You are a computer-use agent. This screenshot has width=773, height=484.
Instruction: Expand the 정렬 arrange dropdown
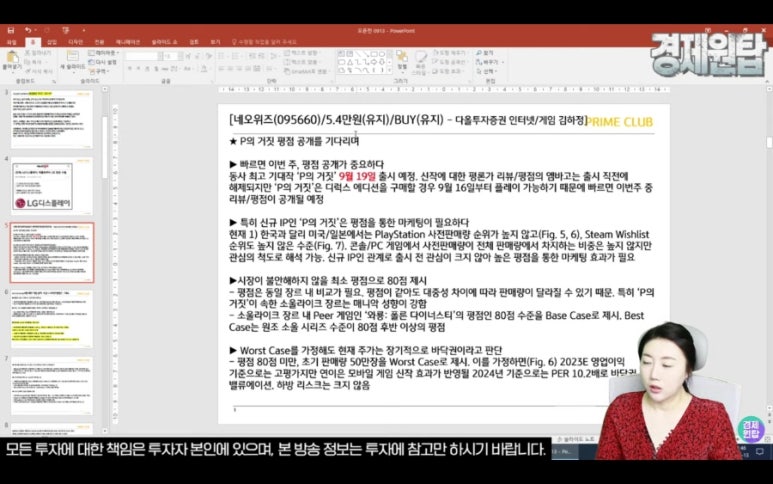402,62
